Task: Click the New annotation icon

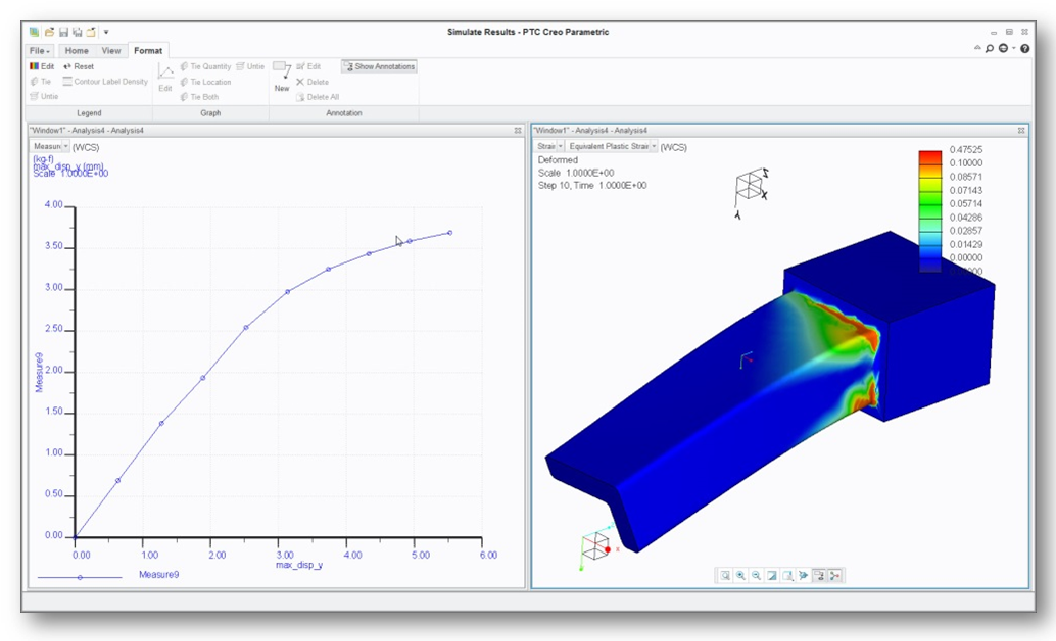Action: pos(282,75)
